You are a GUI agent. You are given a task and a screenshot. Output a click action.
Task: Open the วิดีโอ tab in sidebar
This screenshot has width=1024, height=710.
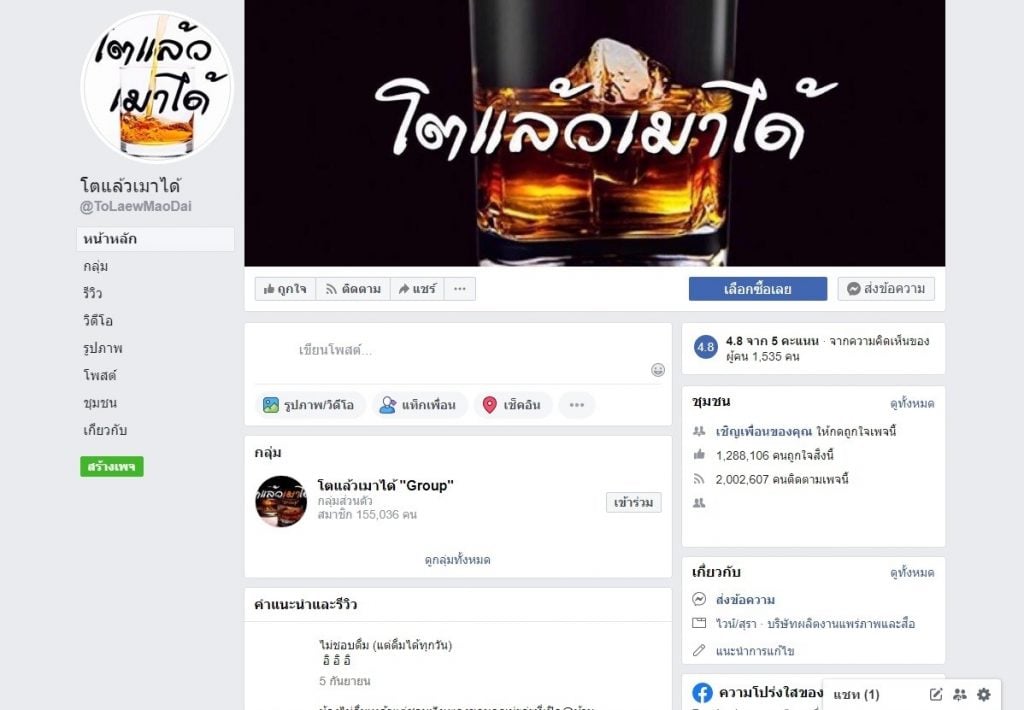click(x=98, y=321)
